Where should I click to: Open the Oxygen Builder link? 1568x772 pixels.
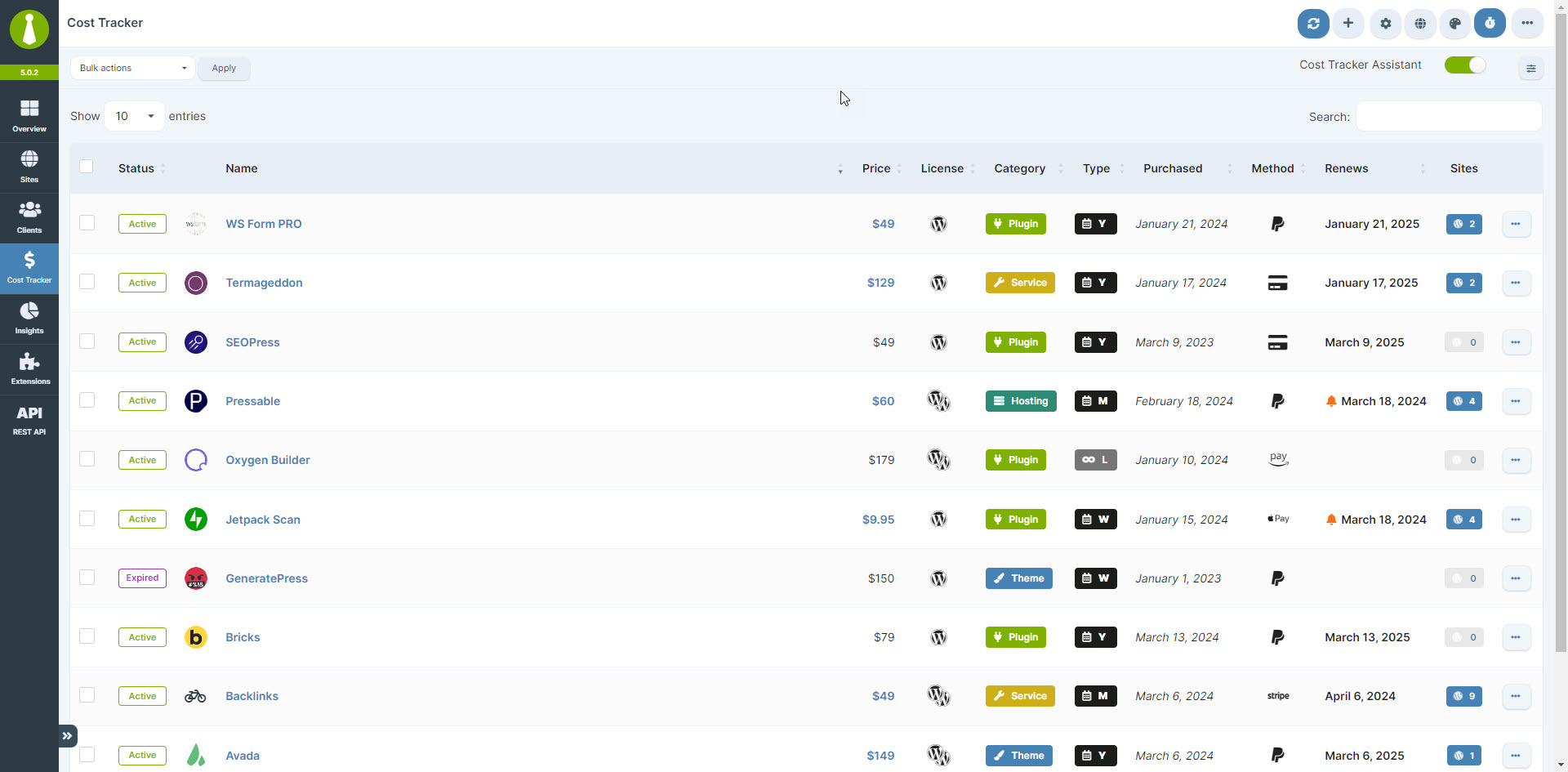click(268, 460)
